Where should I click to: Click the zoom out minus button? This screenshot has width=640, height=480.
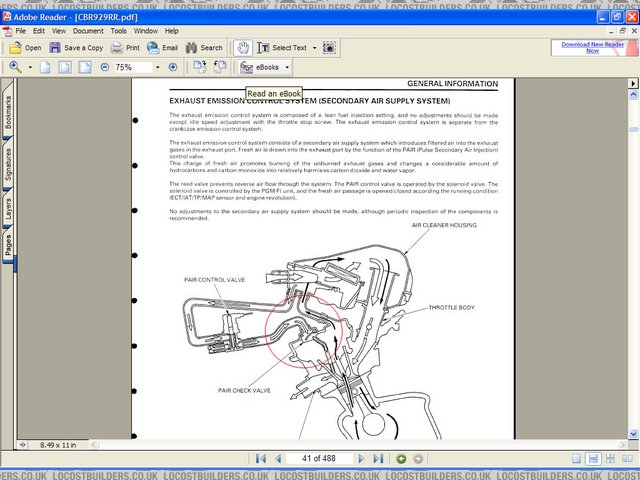[105, 67]
